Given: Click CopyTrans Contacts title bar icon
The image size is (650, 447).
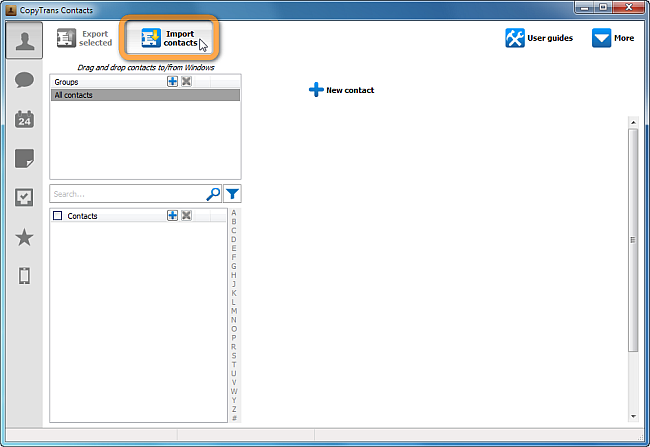Looking at the screenshot, I should (11, 10).
